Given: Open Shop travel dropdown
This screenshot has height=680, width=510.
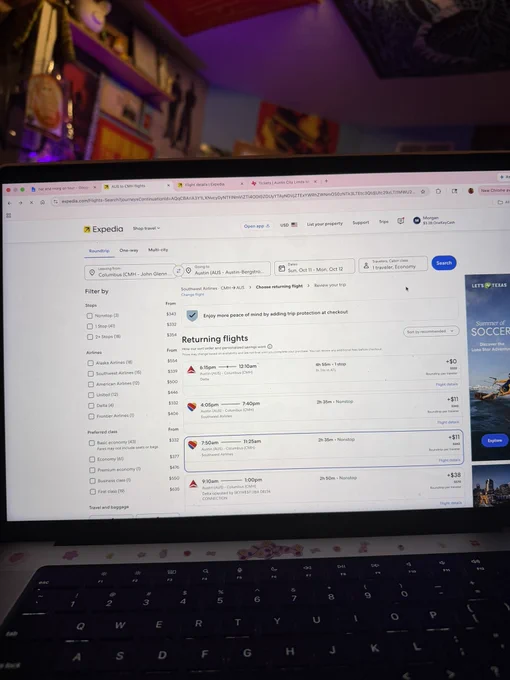Looking at the screenshot, I should click(x=147, y=228).
